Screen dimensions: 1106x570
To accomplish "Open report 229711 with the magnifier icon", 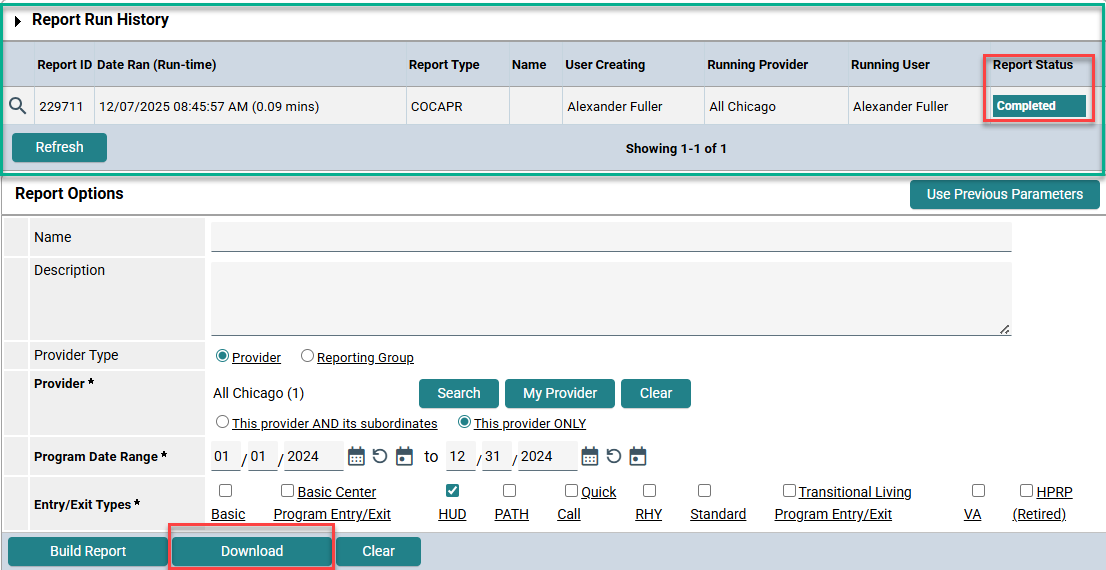I will click(18, 106).
